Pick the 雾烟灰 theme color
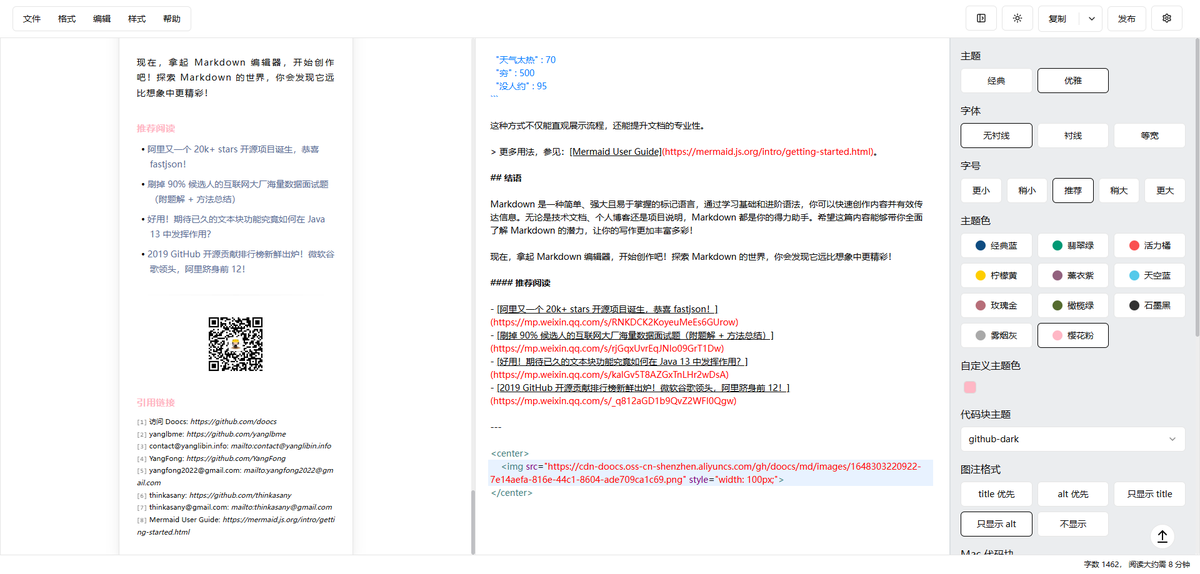This screenshot has height=574, width=1200. pos(996,336)
